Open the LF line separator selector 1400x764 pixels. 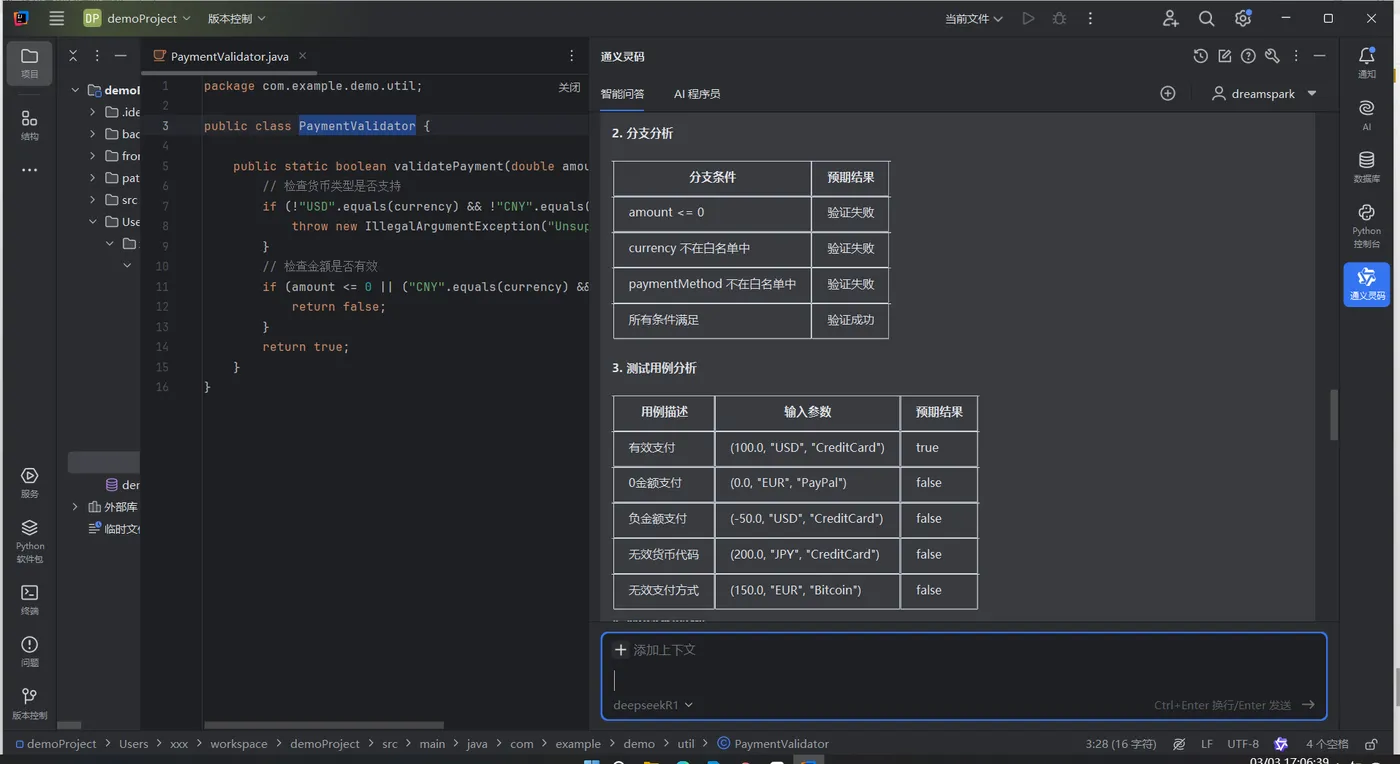pyautogui.click(x=1207, y=744)
